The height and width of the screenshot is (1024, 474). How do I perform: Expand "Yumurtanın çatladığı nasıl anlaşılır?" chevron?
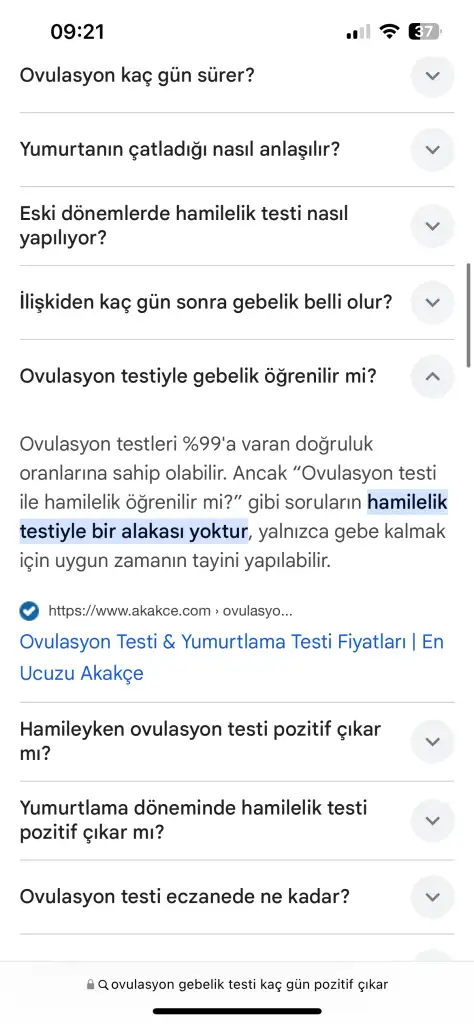click(432, 150)
